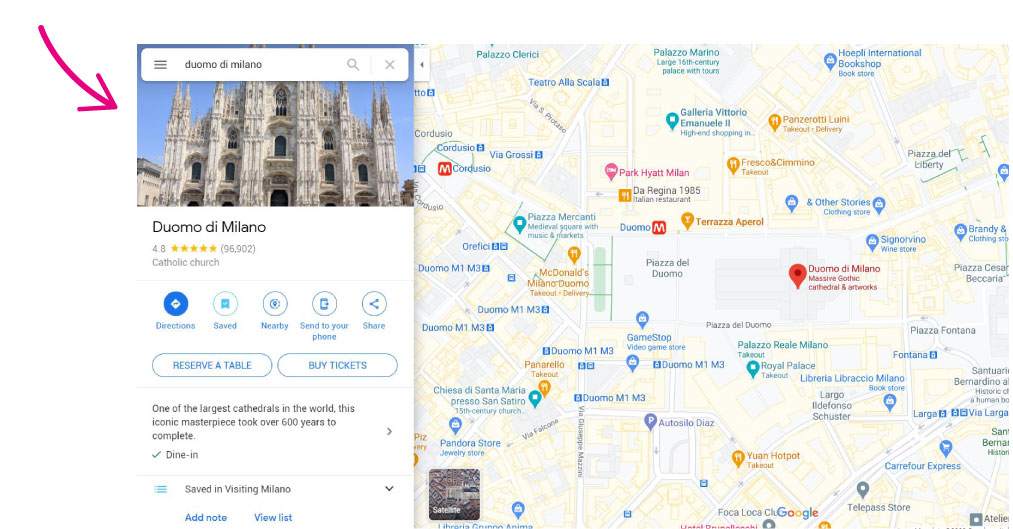The width and height of the screenshot is (1013, 529).
Task: Click the search magnifier icon
Action: (353, 65)
